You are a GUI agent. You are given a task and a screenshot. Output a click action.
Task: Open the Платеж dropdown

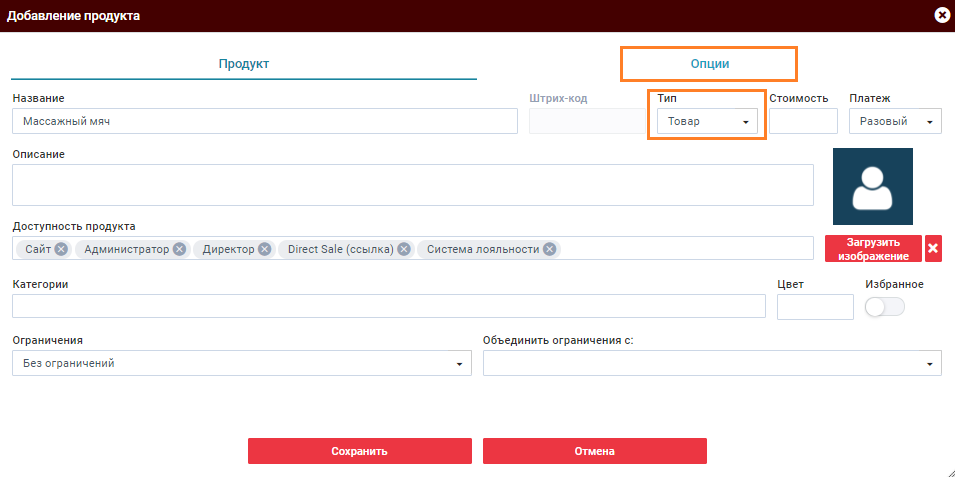(894, 121)
